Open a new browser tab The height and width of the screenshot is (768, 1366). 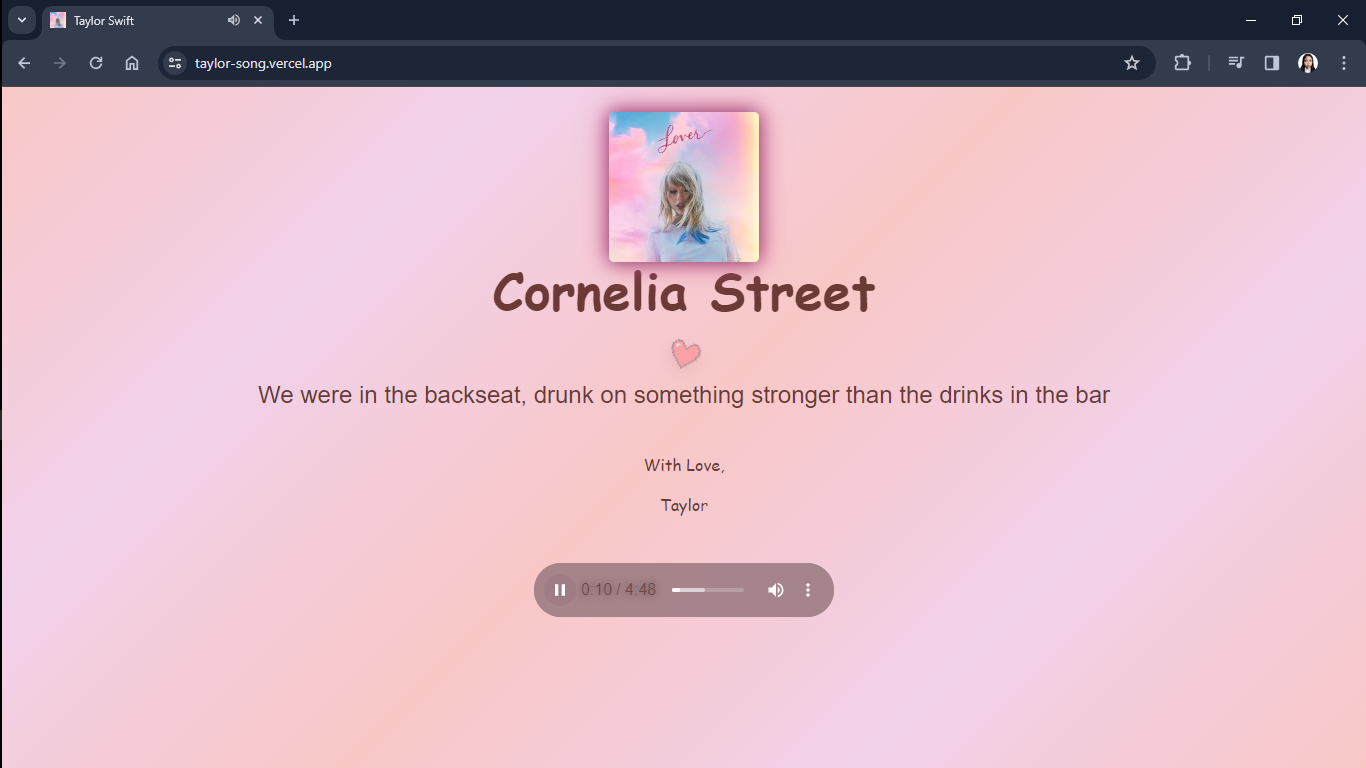pos(294,20)
